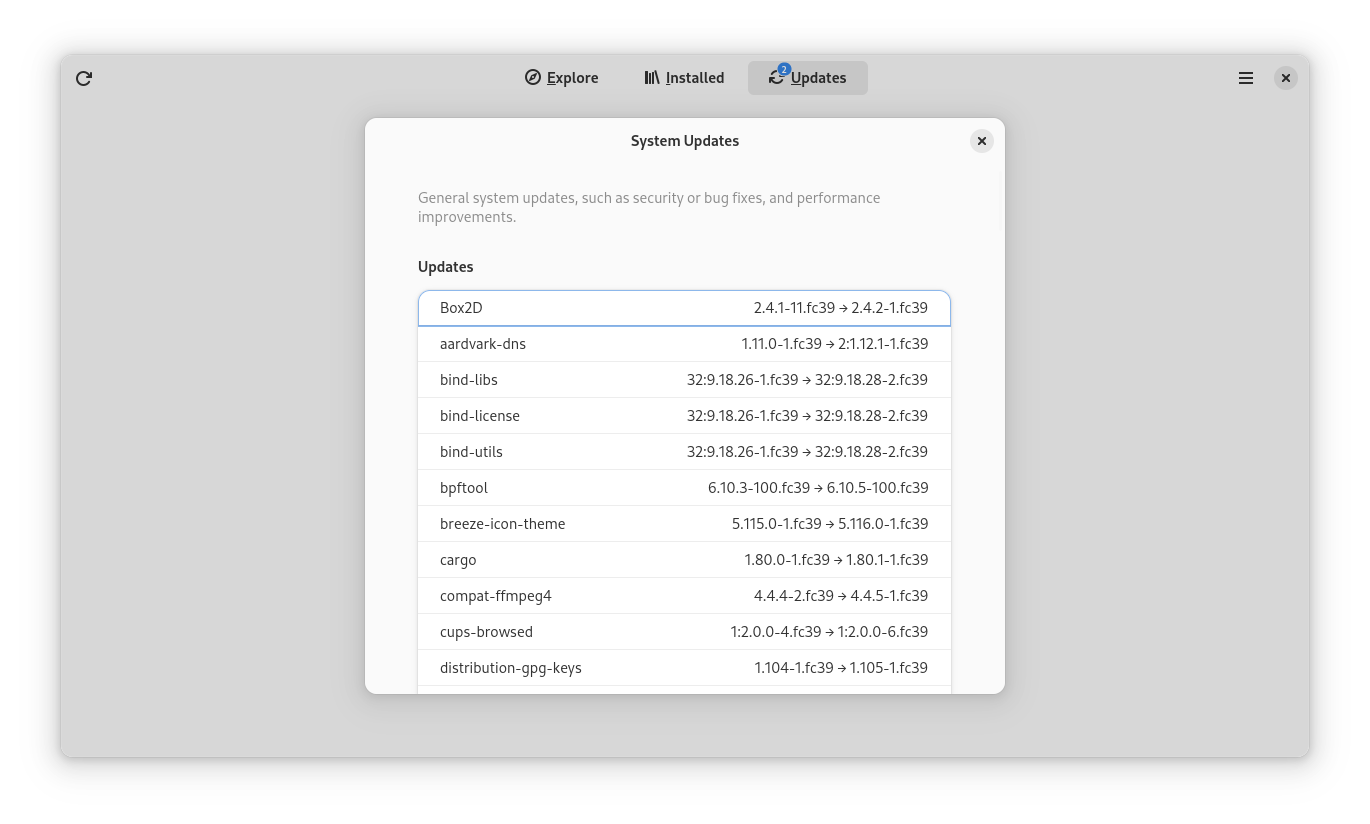
Task: Select the bind-utils update row
Action: tap(684, 452)
